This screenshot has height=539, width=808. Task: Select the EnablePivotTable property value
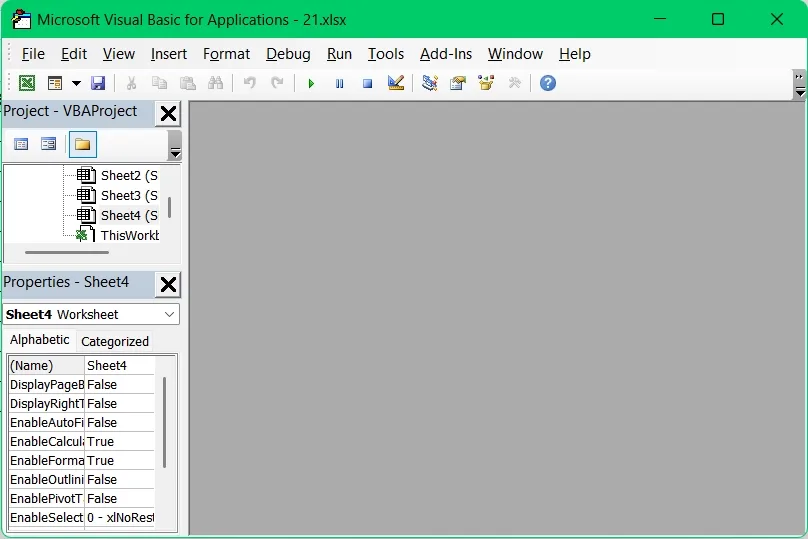(x=120, y=499)
